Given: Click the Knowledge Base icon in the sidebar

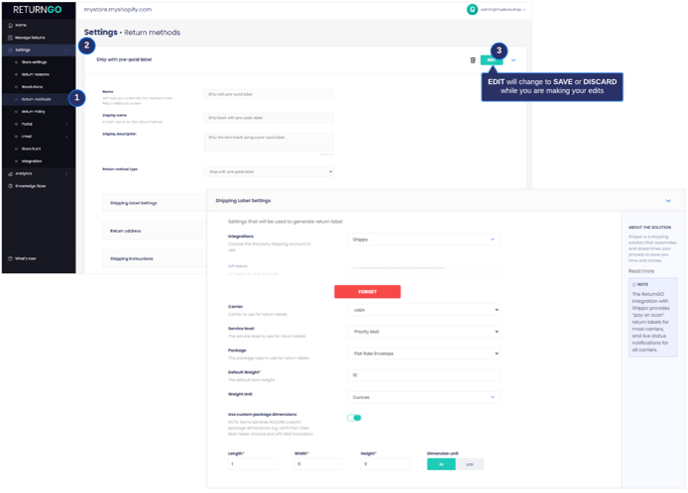Looking at the screenshot, I should 11,186.
